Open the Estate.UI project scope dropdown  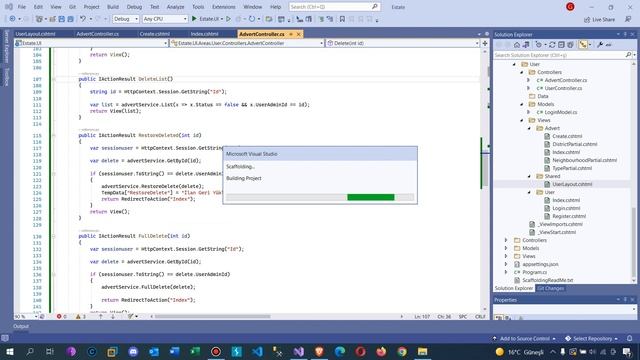tap(91, 43)
